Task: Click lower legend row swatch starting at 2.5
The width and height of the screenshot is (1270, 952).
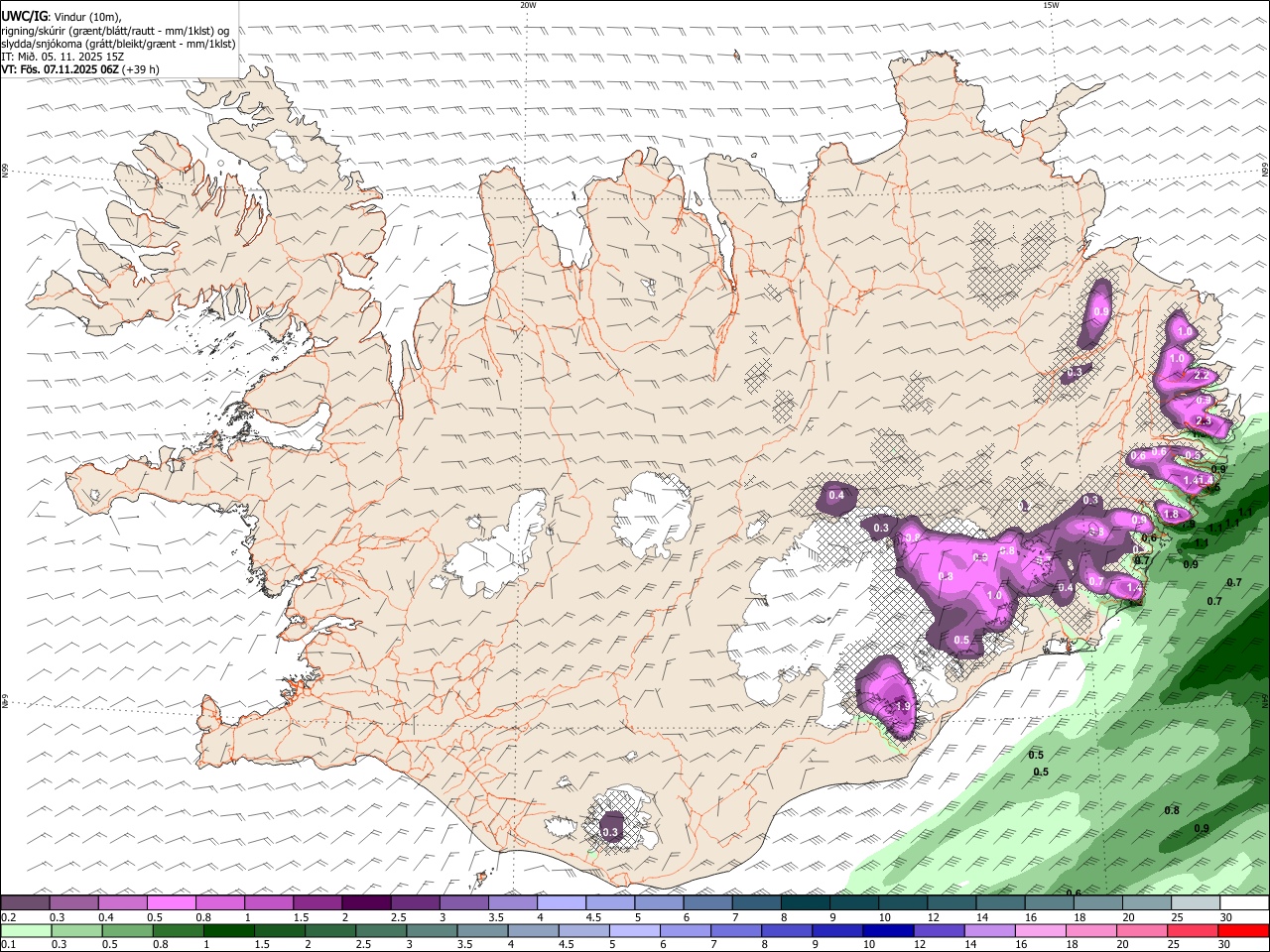Action: coord(381,931)
